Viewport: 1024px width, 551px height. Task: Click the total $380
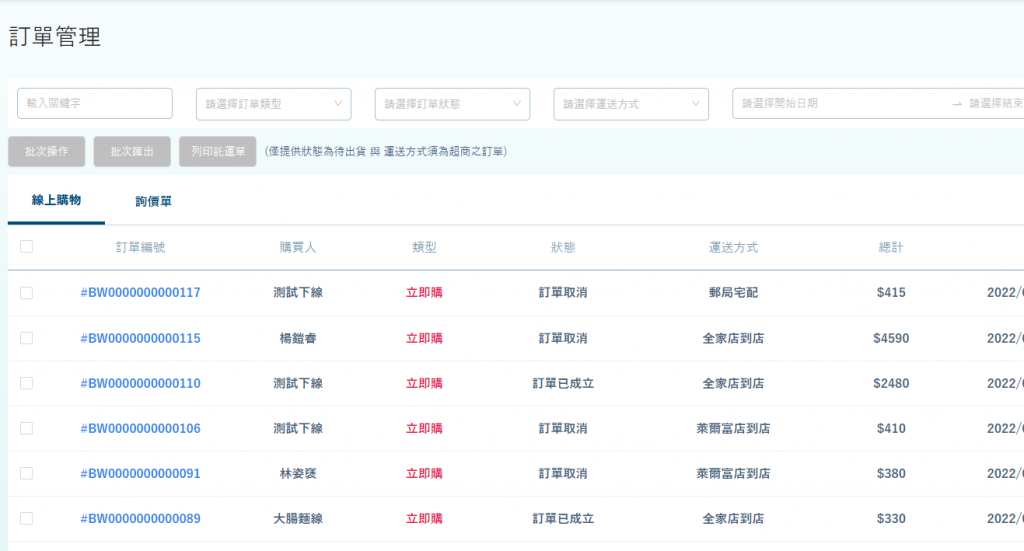[x=891, y=473]
